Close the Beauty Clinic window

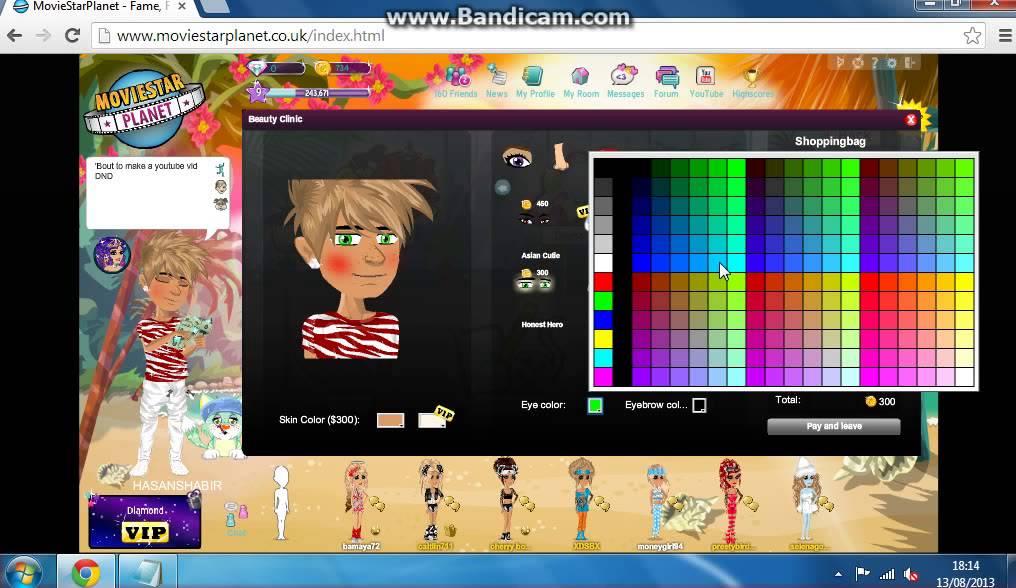pyautogui.click(x=910, y=119)
